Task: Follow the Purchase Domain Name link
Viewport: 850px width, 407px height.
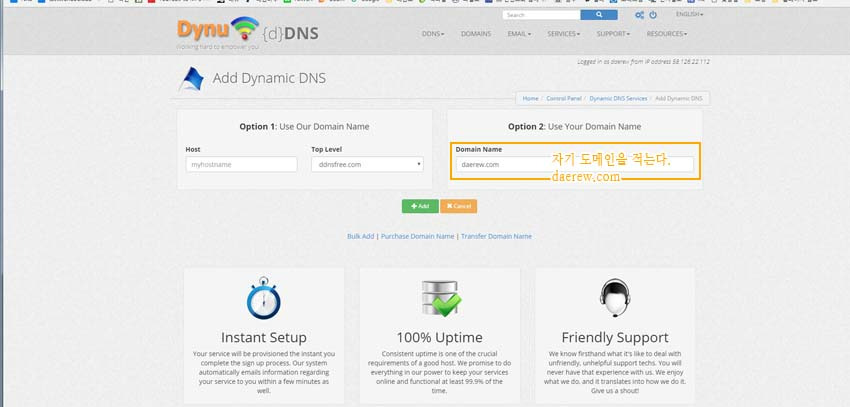Action: pyautogui.click(x=418, y=236)
